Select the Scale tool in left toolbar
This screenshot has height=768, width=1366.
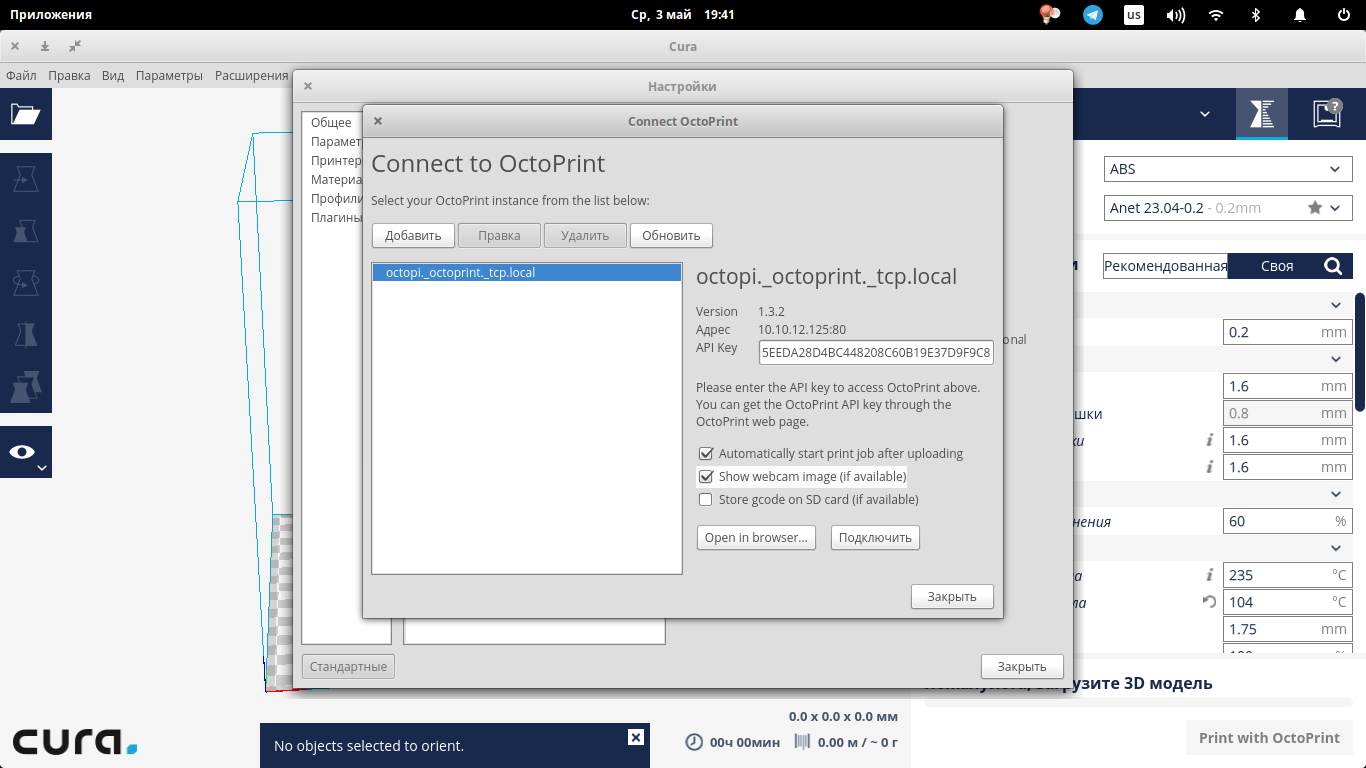tap(25, 230)
